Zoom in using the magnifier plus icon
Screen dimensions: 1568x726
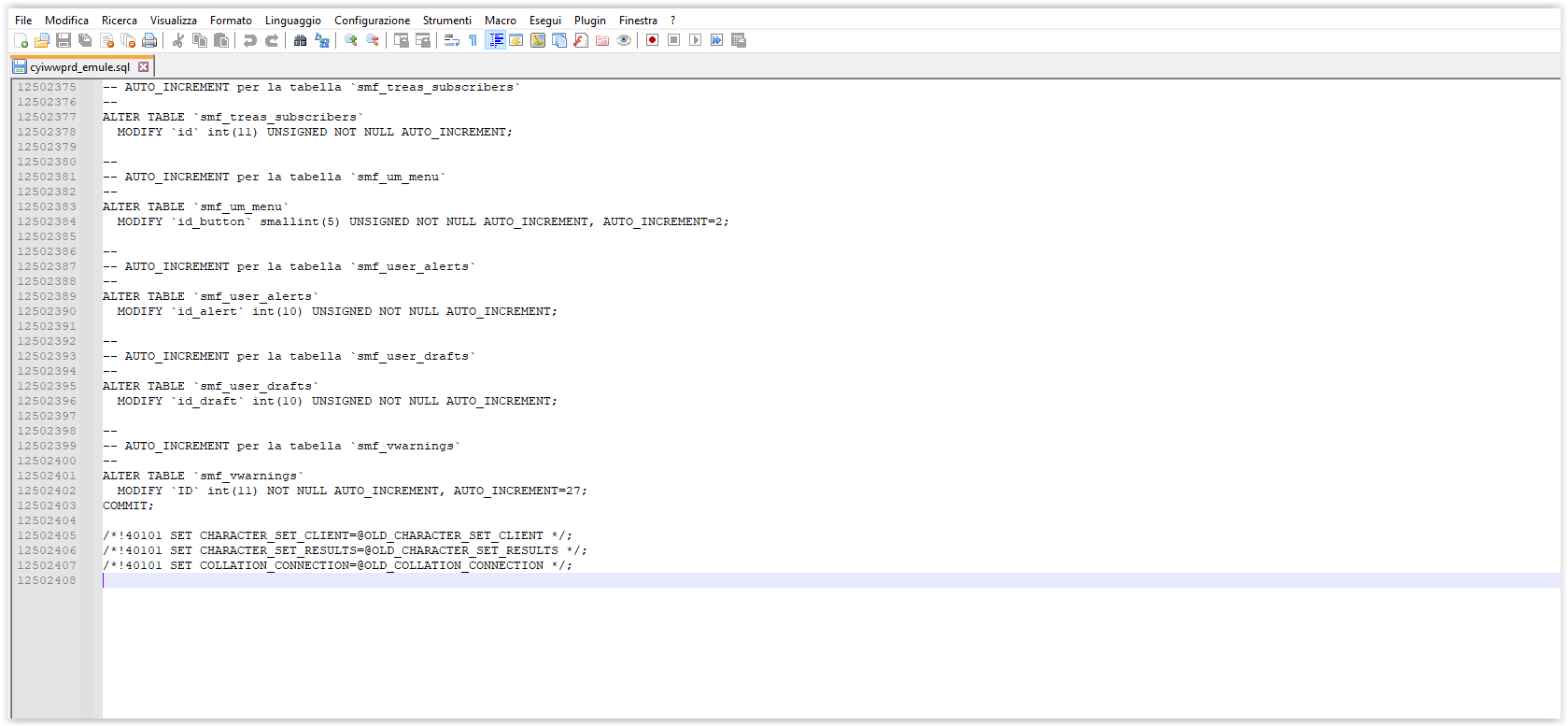350,40
